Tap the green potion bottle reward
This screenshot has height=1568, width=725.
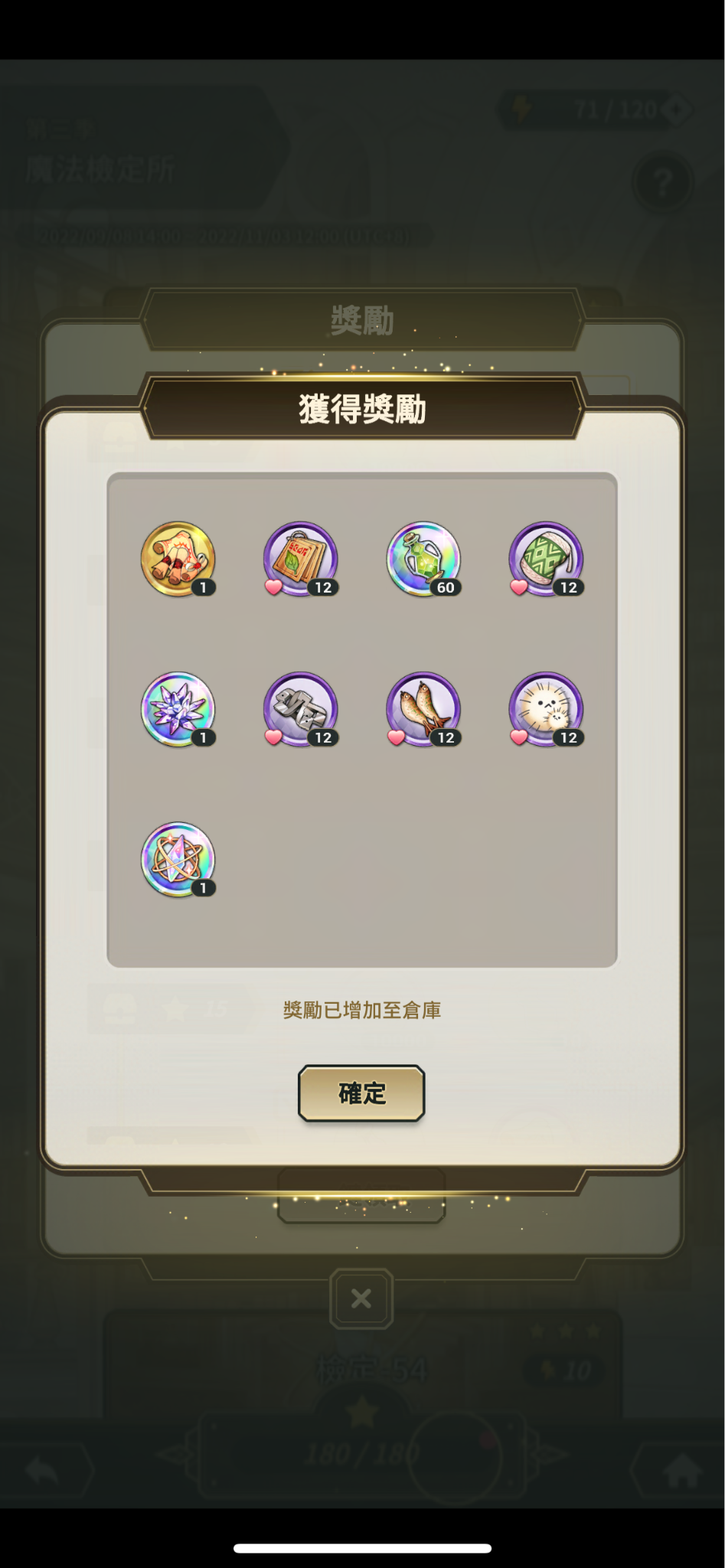[423, 560]
